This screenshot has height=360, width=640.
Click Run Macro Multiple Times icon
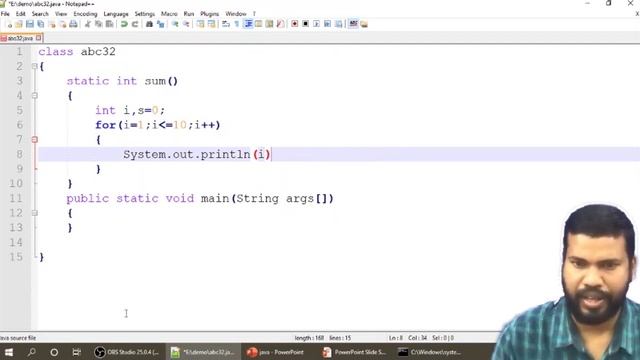[x=327, y=24]
